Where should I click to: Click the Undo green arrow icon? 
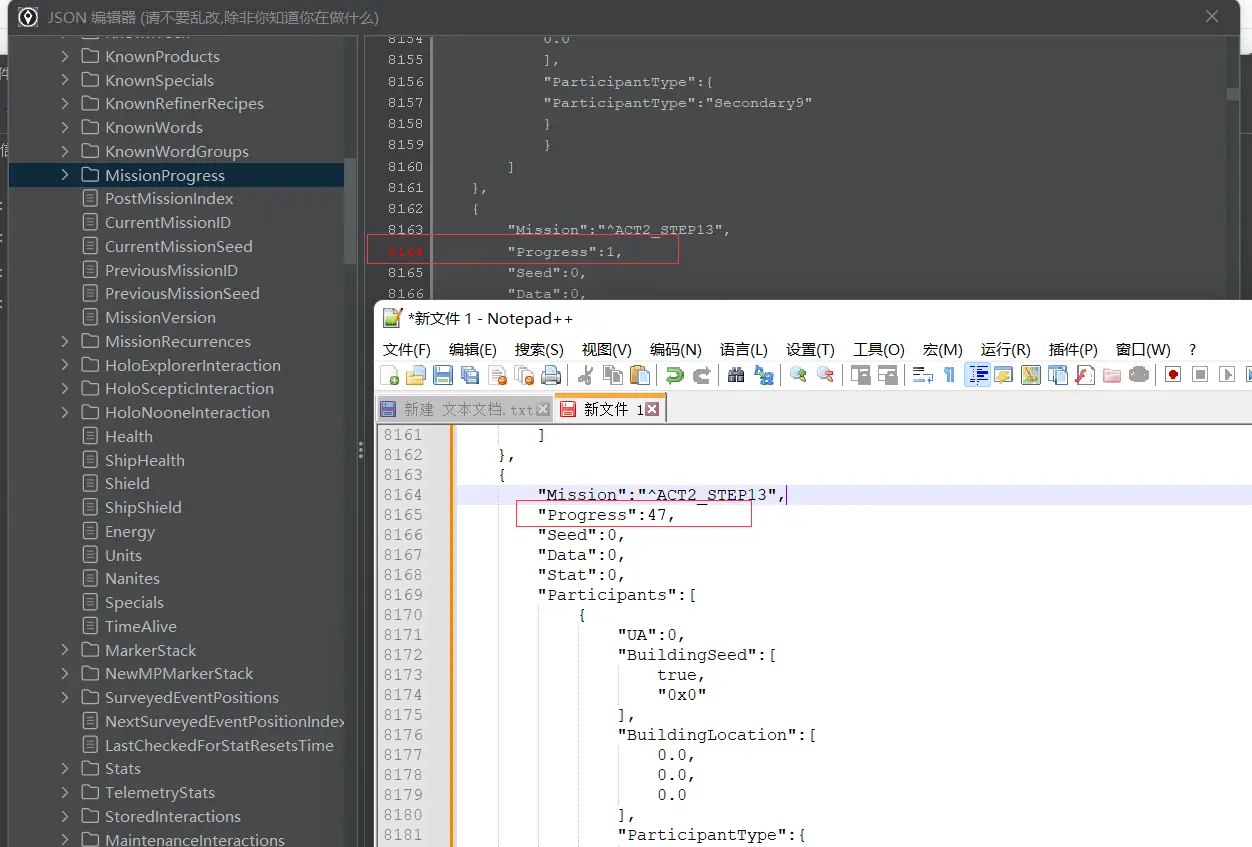click(675, 375)
